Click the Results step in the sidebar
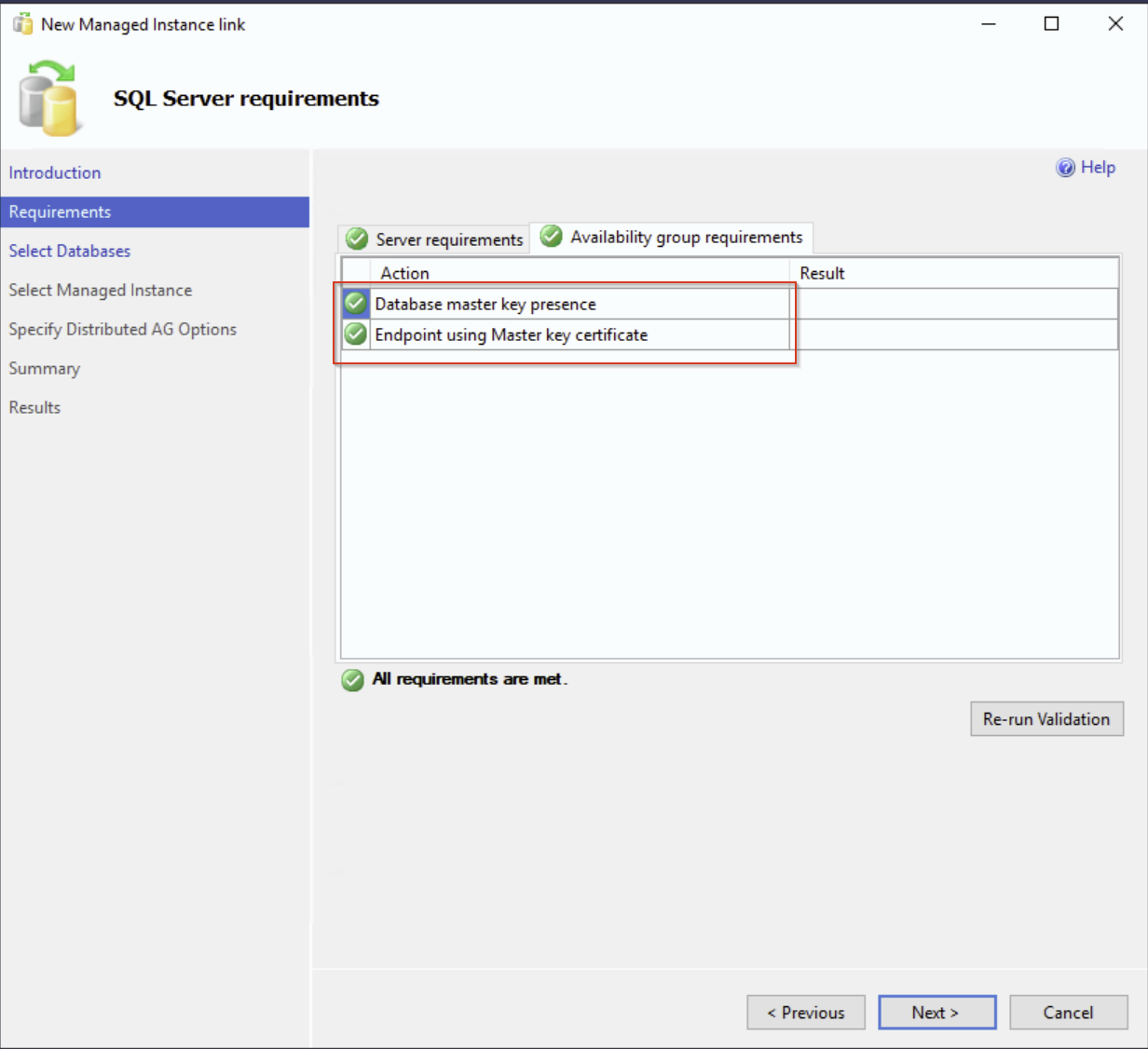 (x=34, y=407)
